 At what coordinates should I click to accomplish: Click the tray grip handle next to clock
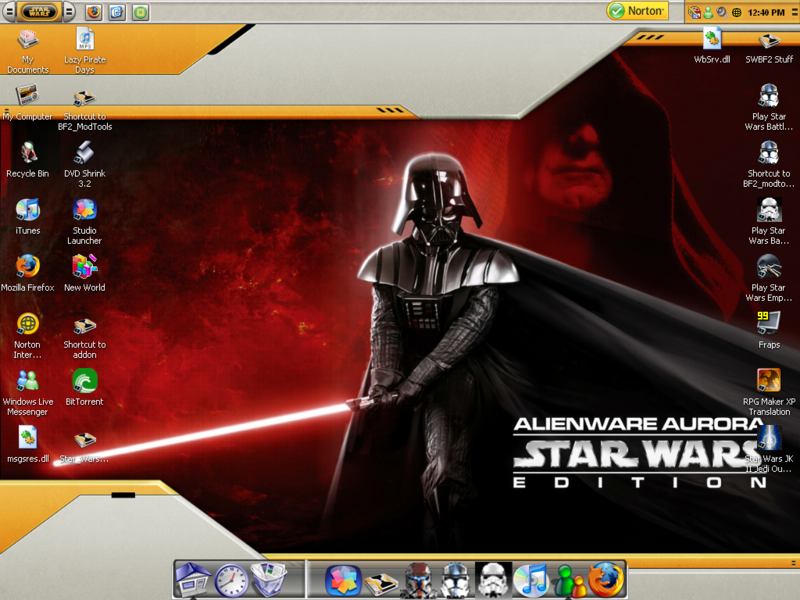click(794, 12)
